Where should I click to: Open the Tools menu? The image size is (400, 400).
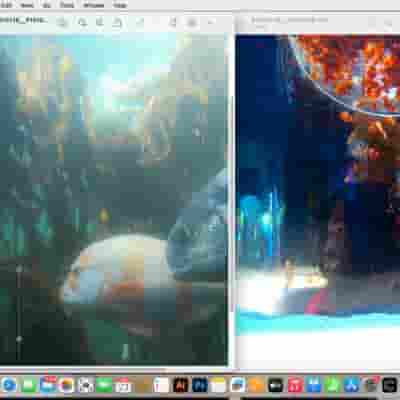(x=67, y=5)
